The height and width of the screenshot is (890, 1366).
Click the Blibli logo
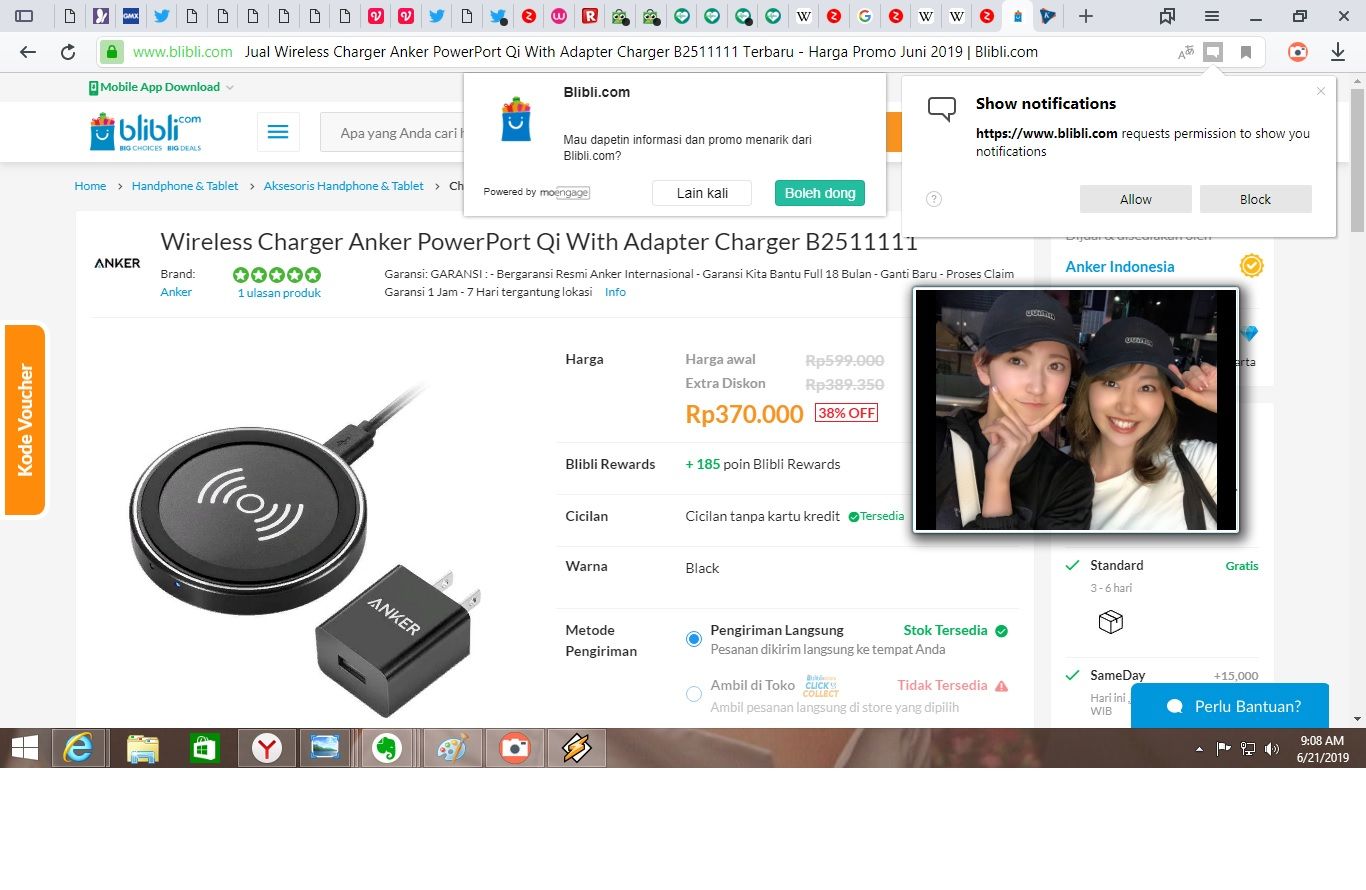(x=146, y=132)
